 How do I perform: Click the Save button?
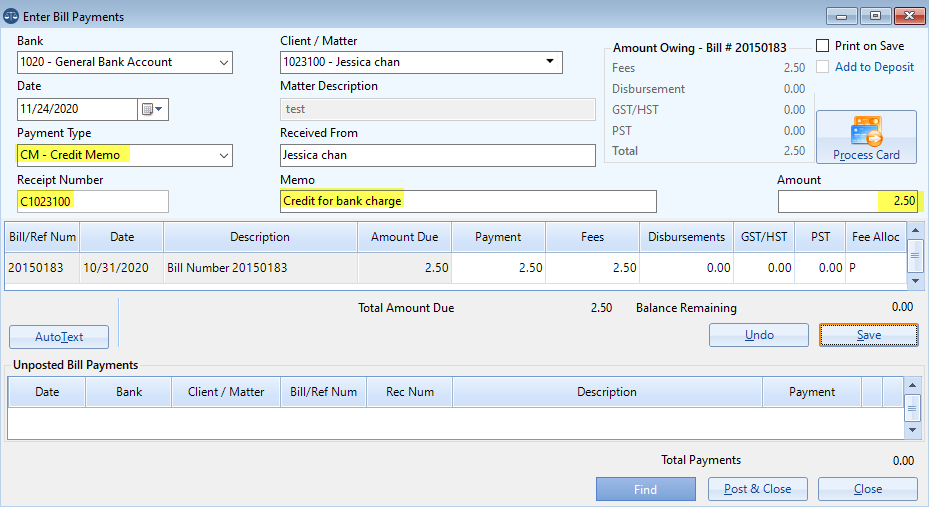point(869,335)
